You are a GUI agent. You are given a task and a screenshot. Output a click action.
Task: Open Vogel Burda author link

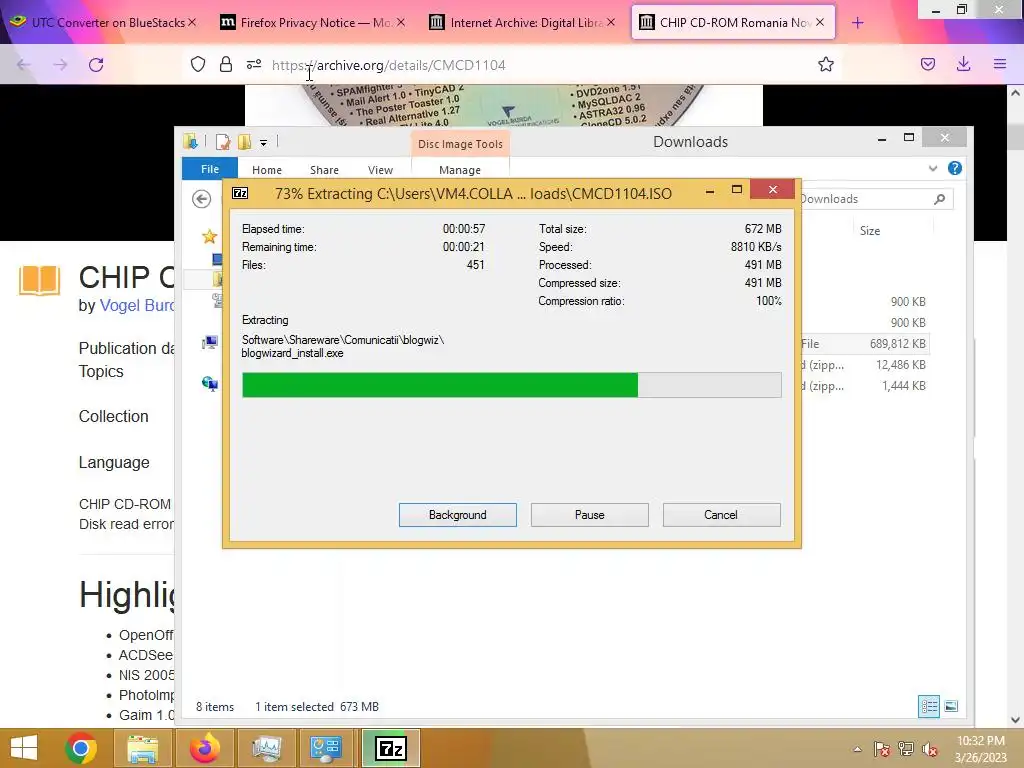pos(136,305)
